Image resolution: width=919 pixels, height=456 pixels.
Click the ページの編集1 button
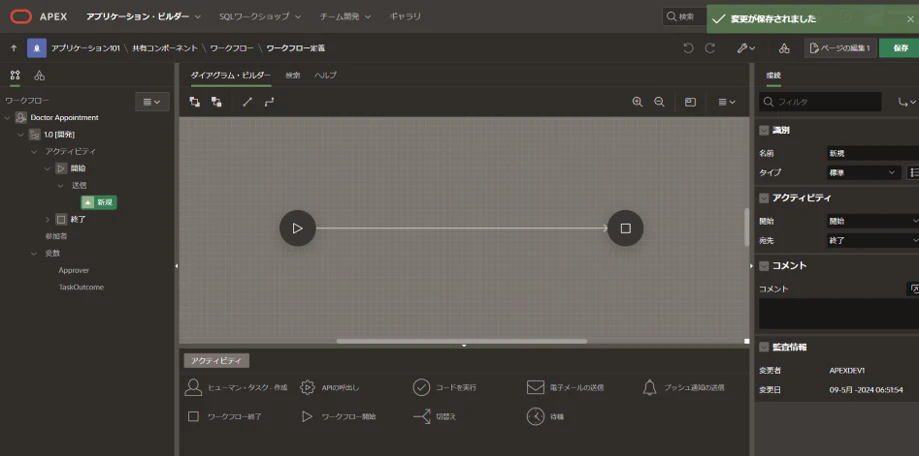(840, 48)
